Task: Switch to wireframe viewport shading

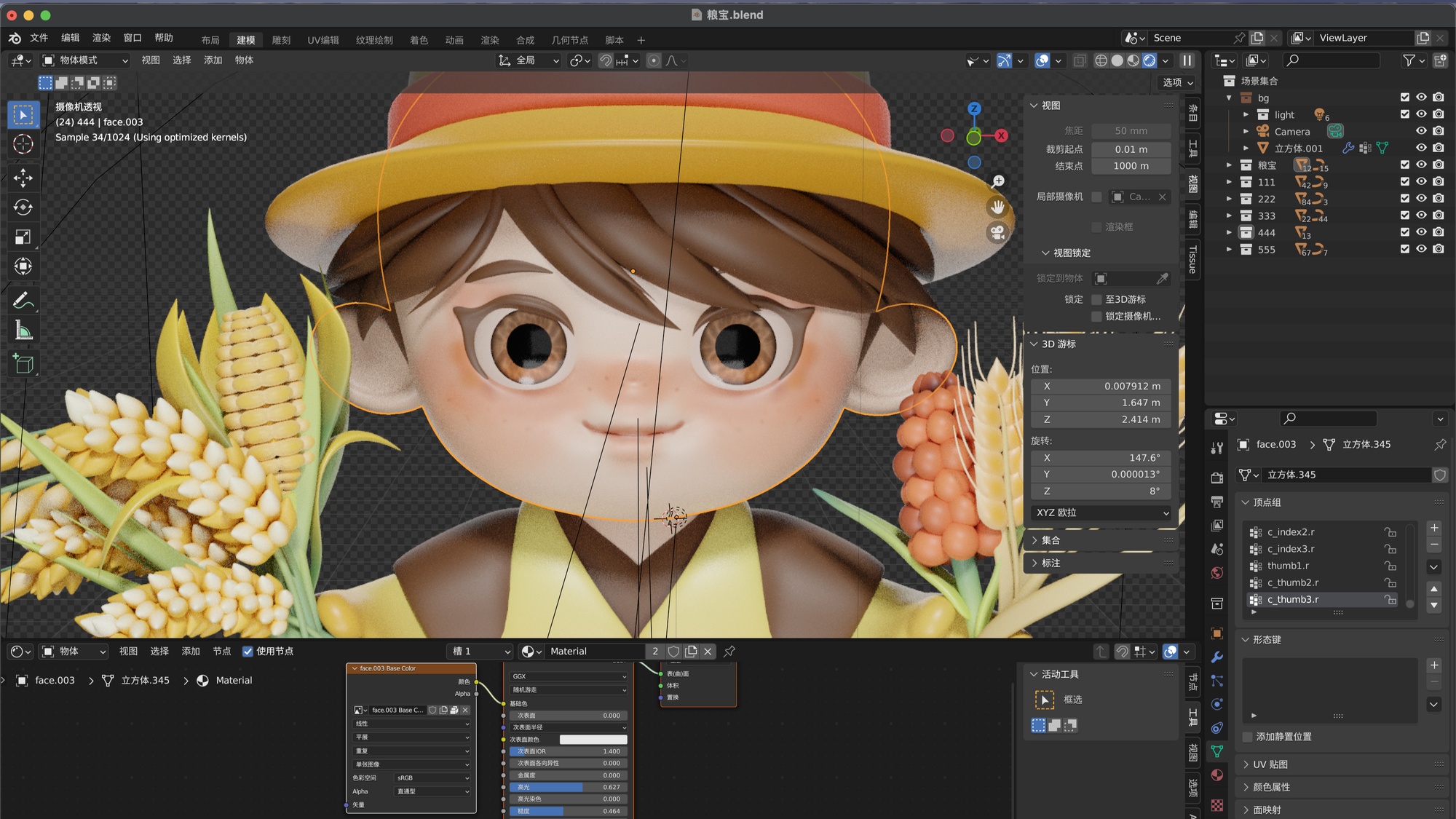Action: 1101,60
